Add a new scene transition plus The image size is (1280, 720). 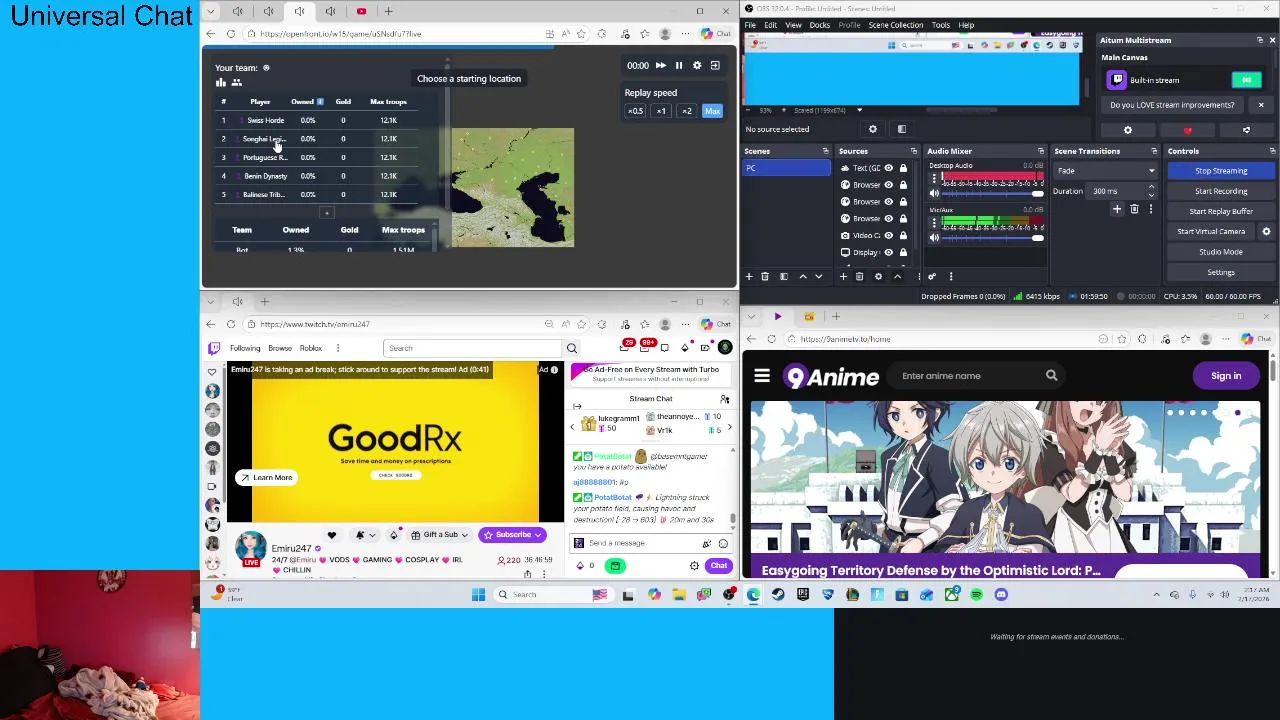[1117, 209]
